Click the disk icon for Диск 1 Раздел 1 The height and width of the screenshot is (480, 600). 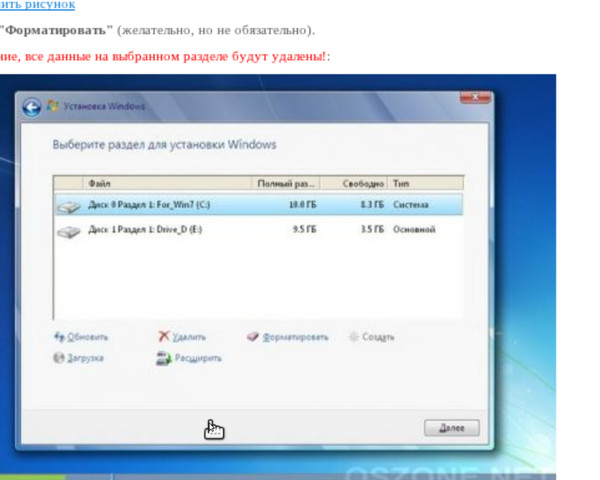(x=69, y=231)
